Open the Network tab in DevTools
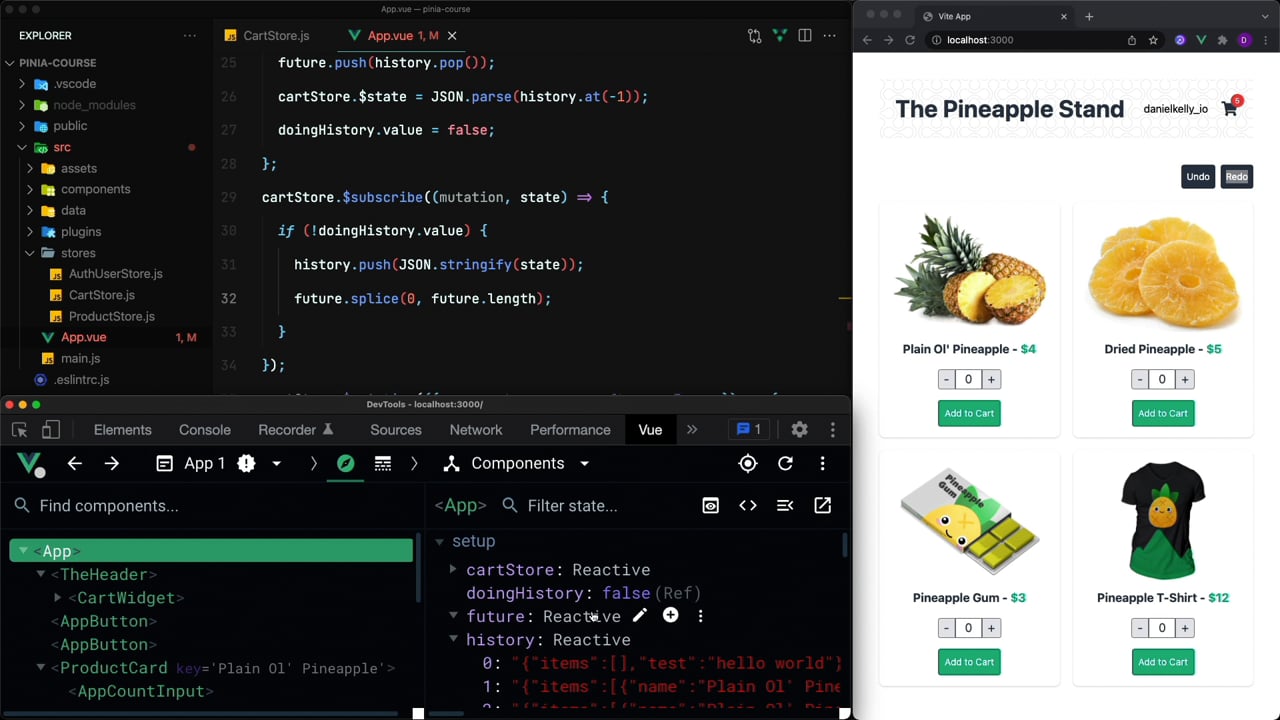Image resolution: width=1280 pixels, height=720 pixels. (476, 430)
